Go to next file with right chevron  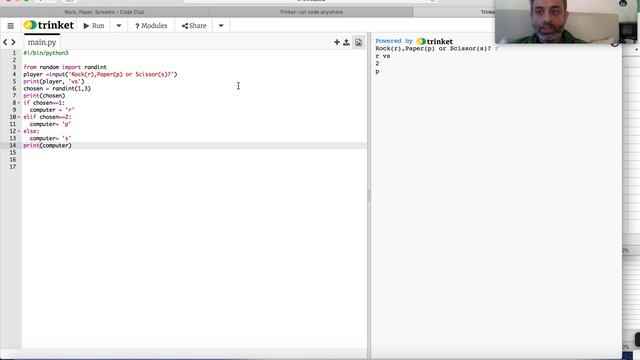tap(13, 42)
